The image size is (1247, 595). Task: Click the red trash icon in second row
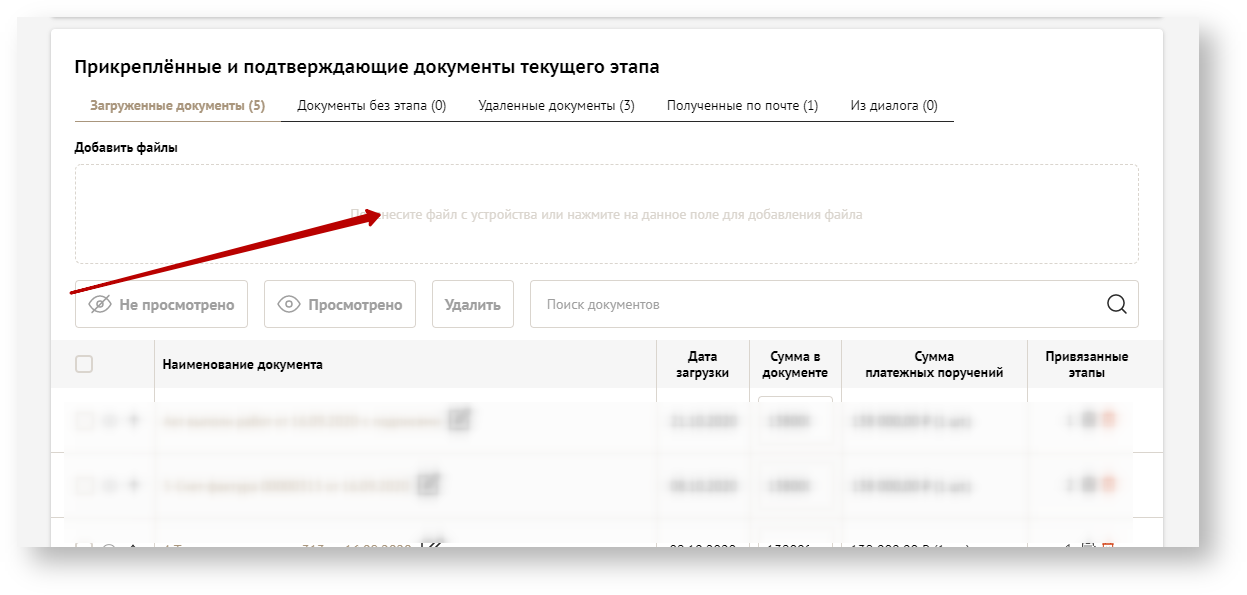coord(1107,485)
